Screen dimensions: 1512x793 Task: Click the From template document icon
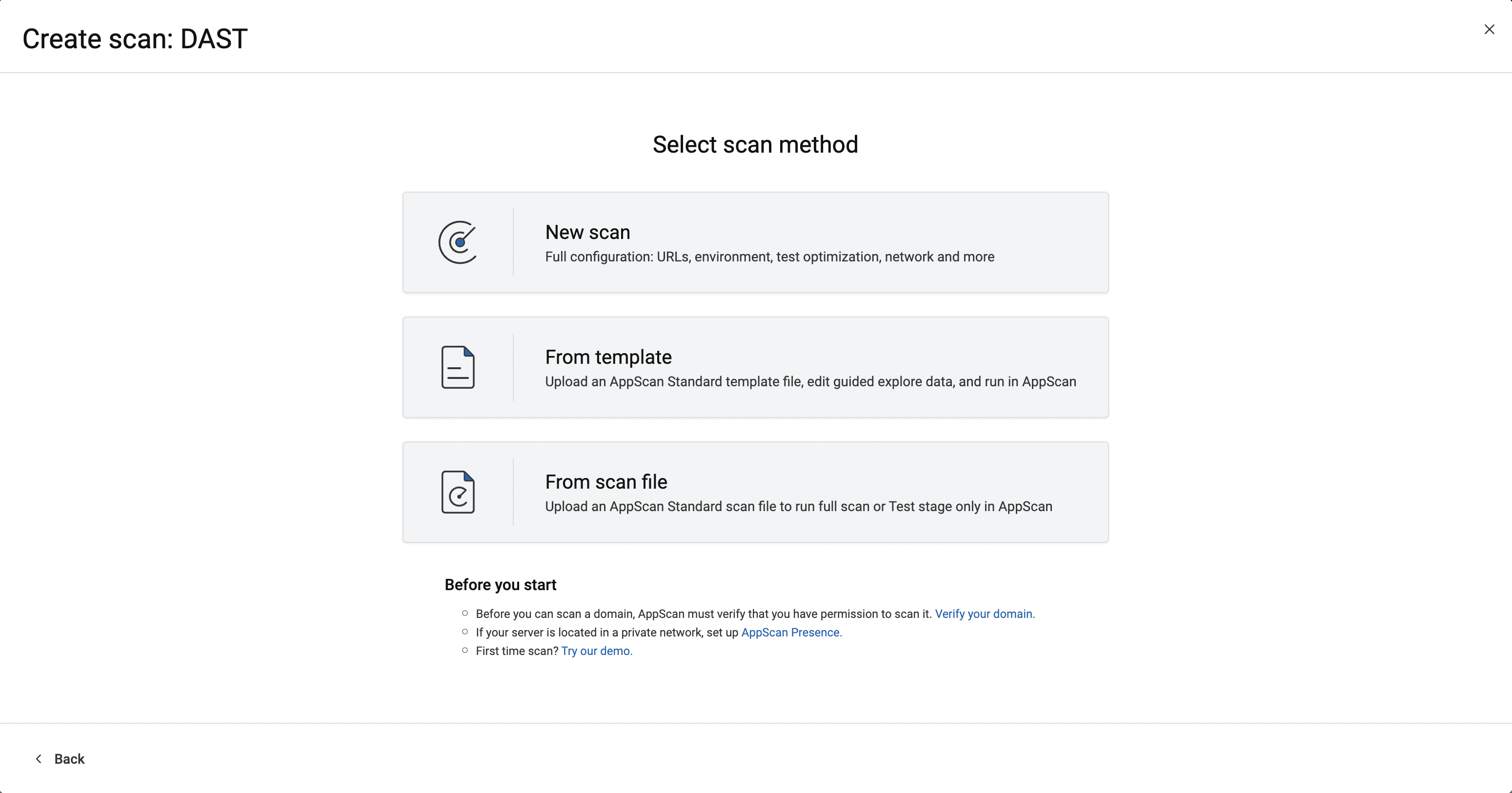coord(458,367)
